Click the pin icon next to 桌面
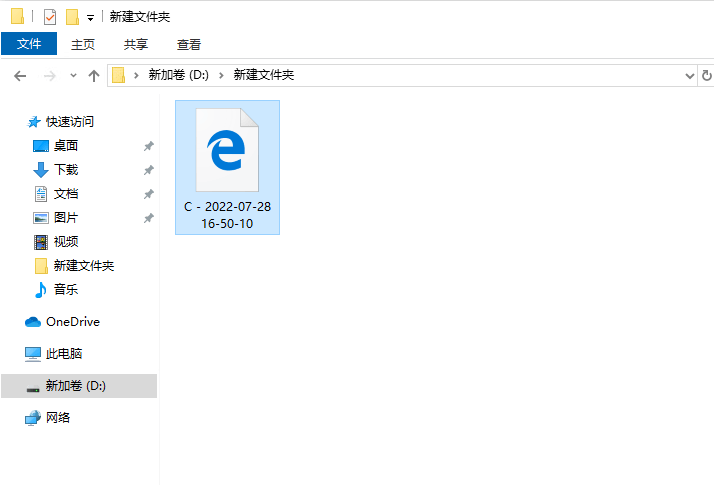 point(148,146)
